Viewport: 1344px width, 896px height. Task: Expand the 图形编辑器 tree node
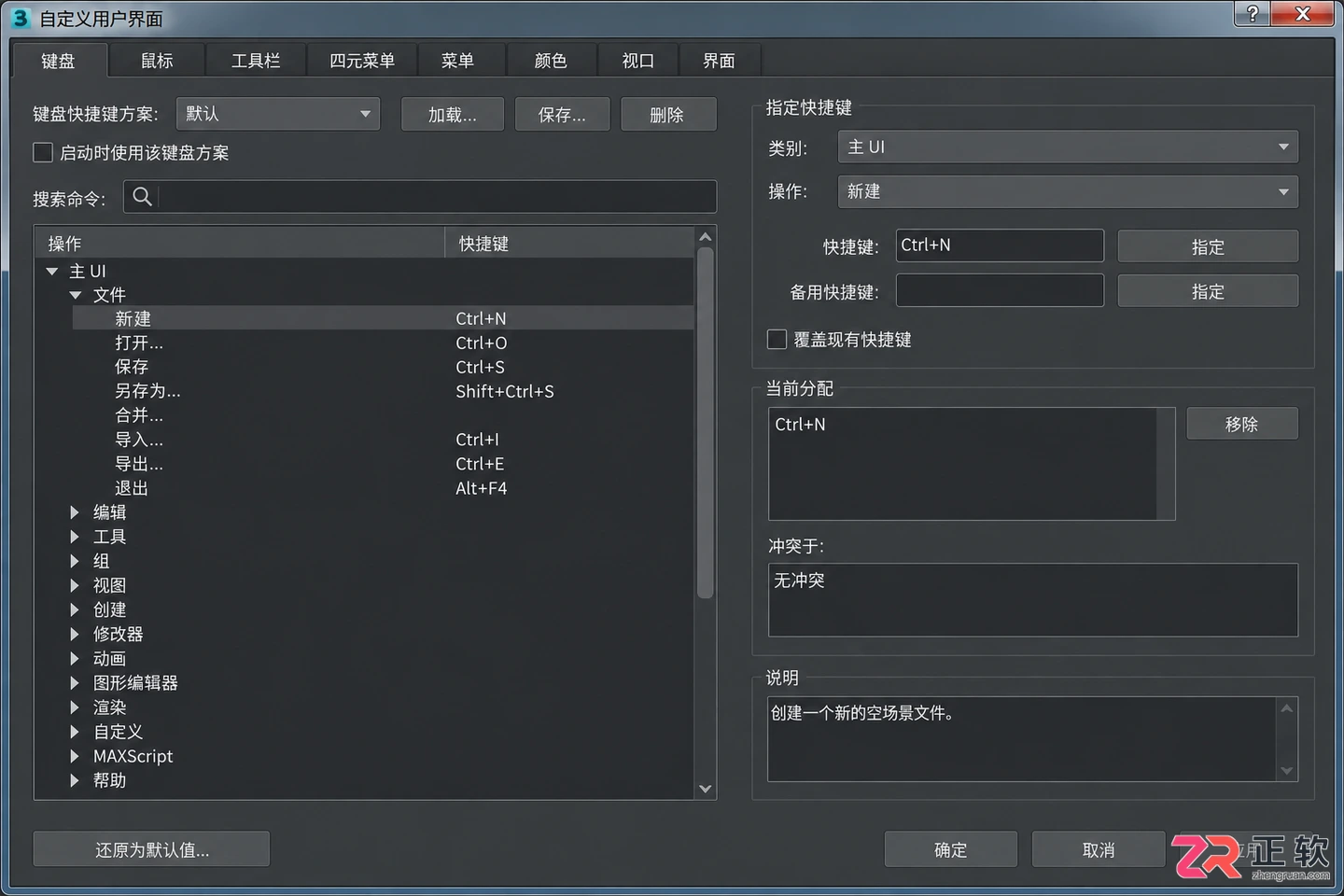click(x=75, y=682)
